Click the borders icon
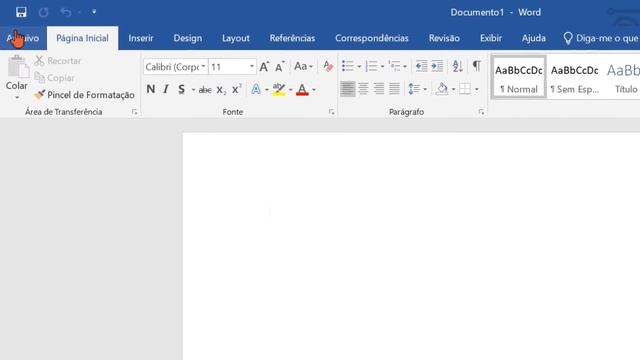Image resolution: width=640 pixels, height=360 pixels. point(465,89)
